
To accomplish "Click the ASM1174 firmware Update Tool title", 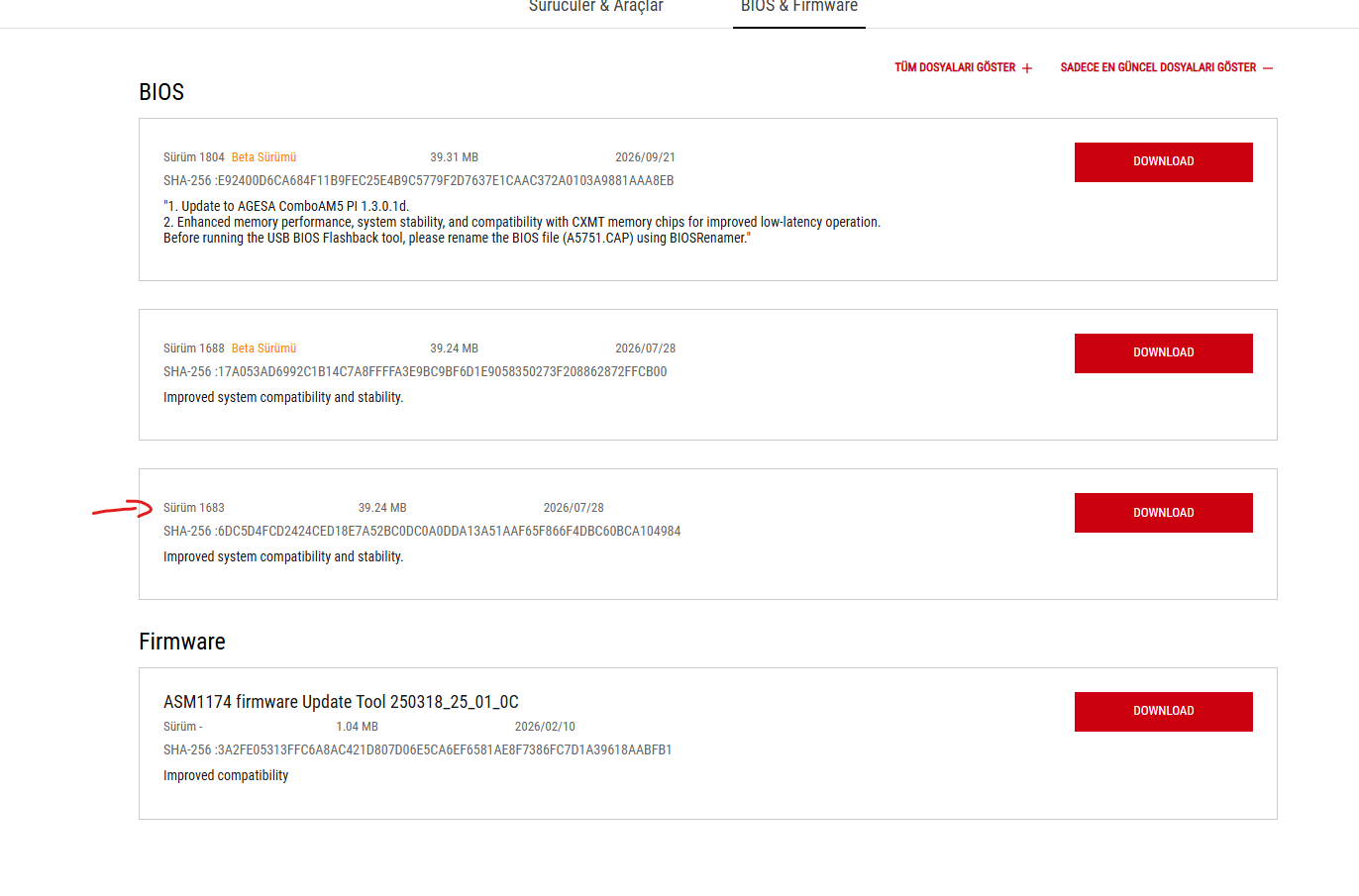I will pyautogui.click(x=341, y=702).
